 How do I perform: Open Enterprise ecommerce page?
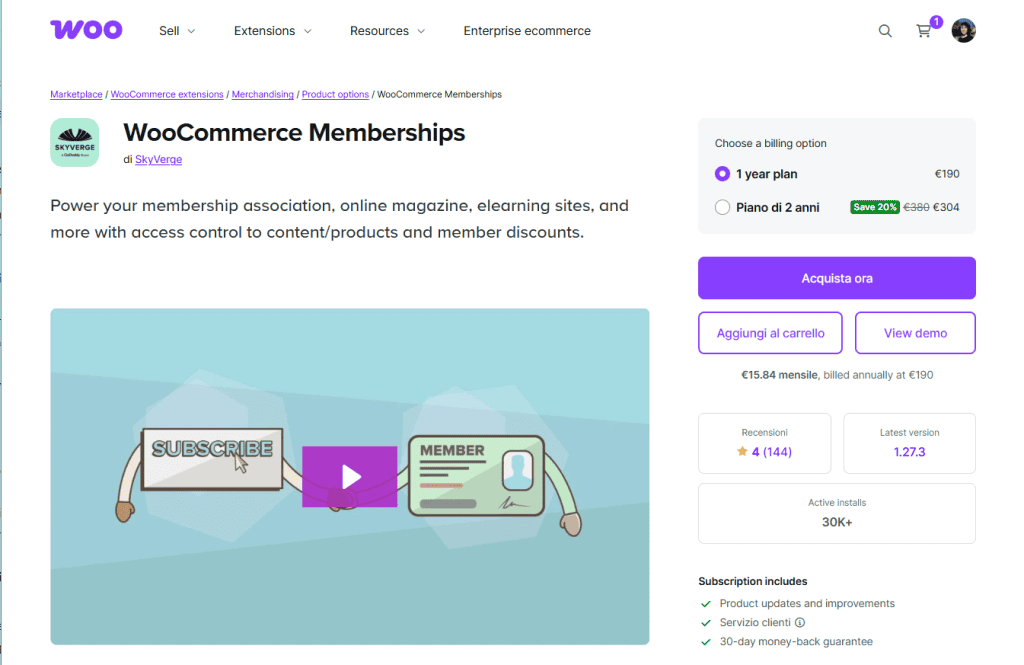coord(527,31)
